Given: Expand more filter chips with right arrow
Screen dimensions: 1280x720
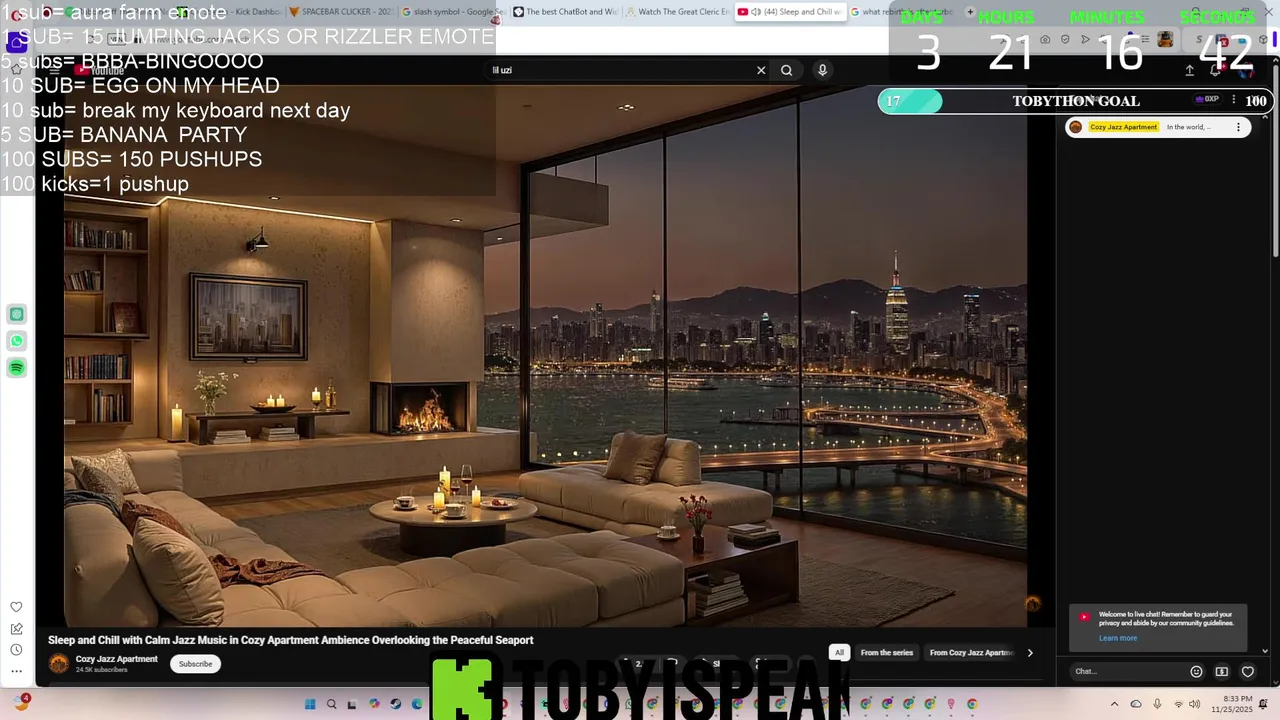Looking at the screenshot, I should pyautogui.click(x=1030, y=653).
